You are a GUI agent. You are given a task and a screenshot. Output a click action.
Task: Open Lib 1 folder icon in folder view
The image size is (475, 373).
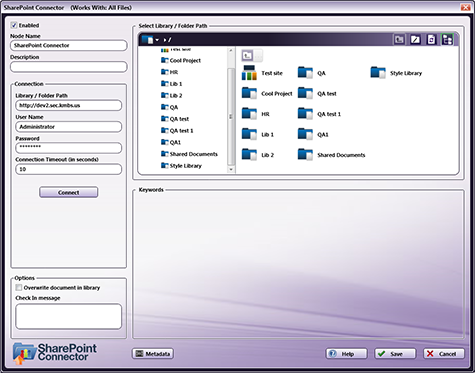[249, 134]
